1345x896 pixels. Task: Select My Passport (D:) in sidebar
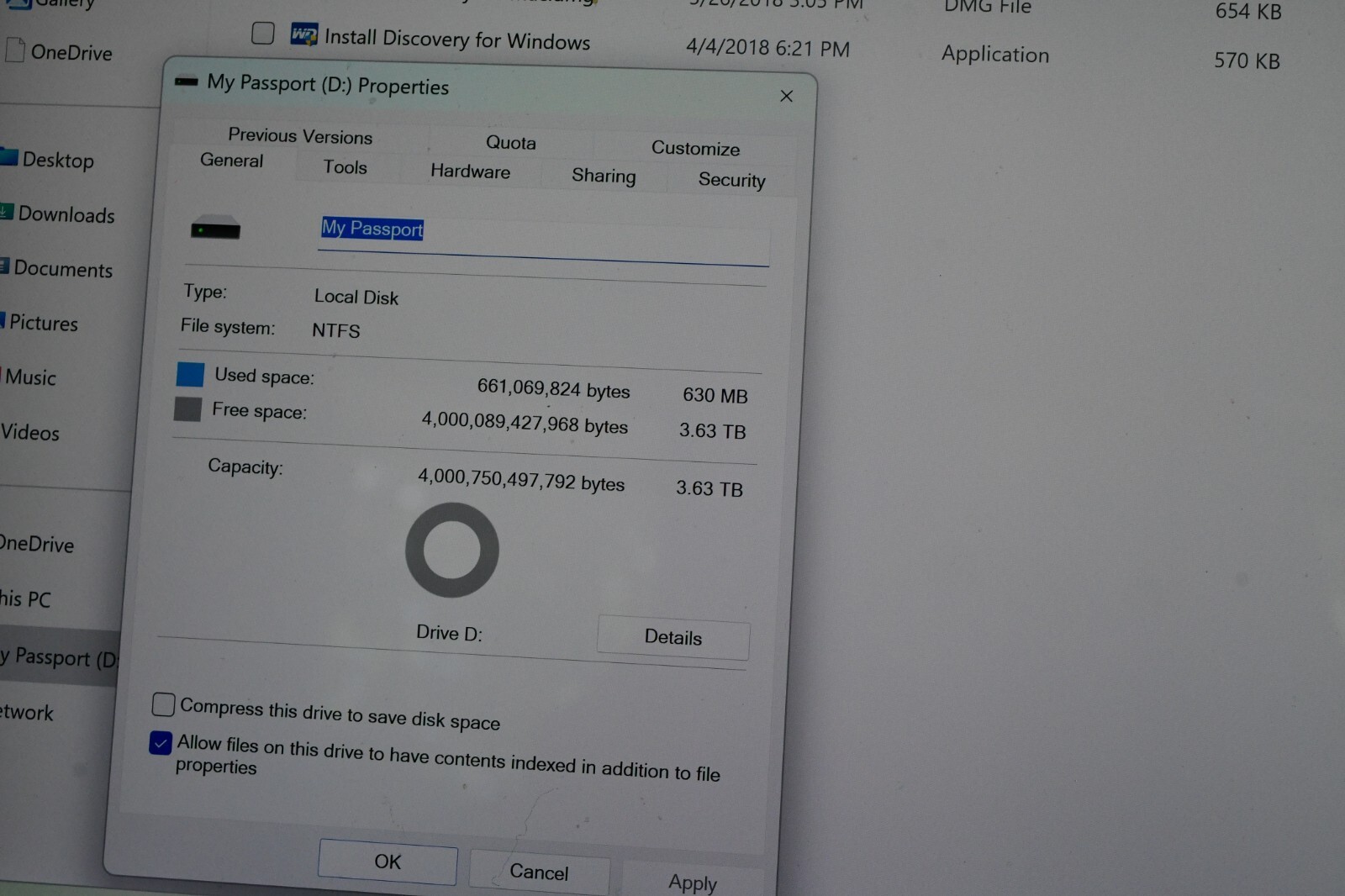pyautogui.click(x=59, y=657)
